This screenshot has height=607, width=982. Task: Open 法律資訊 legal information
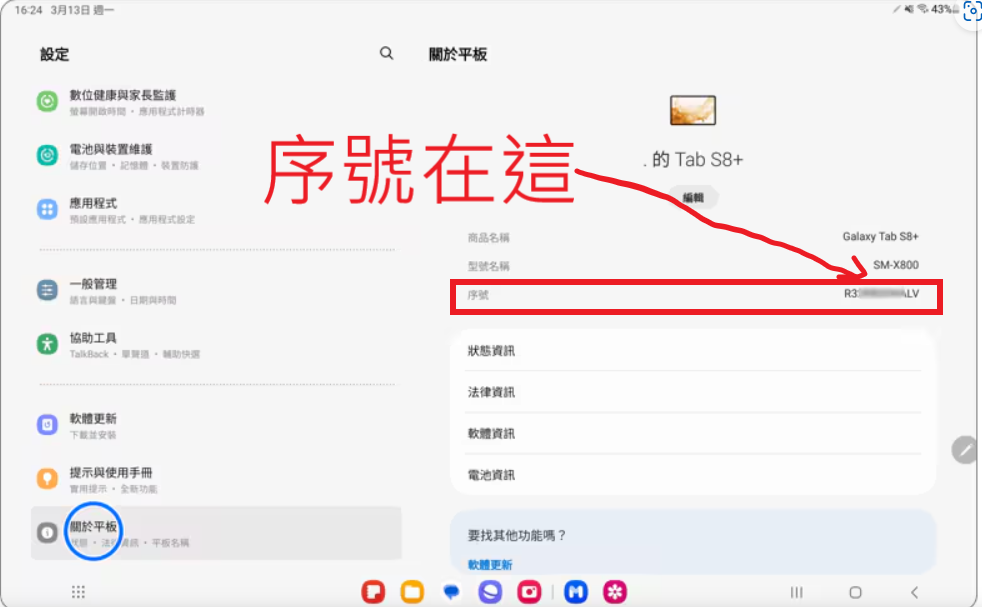[x=692, y=392]
